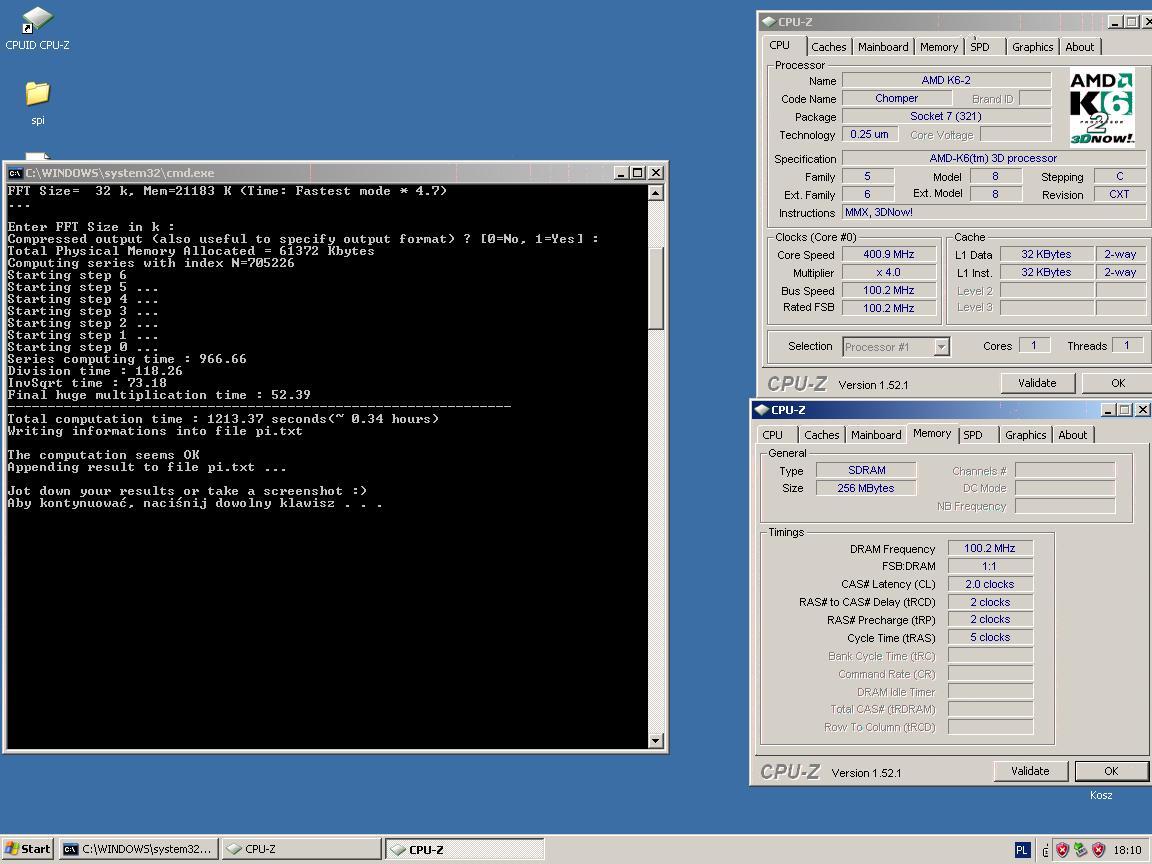Switch to the Graphics tab in the Memory CPU-Z window
1152x864 pixels.
click(x=1026, y=435)
